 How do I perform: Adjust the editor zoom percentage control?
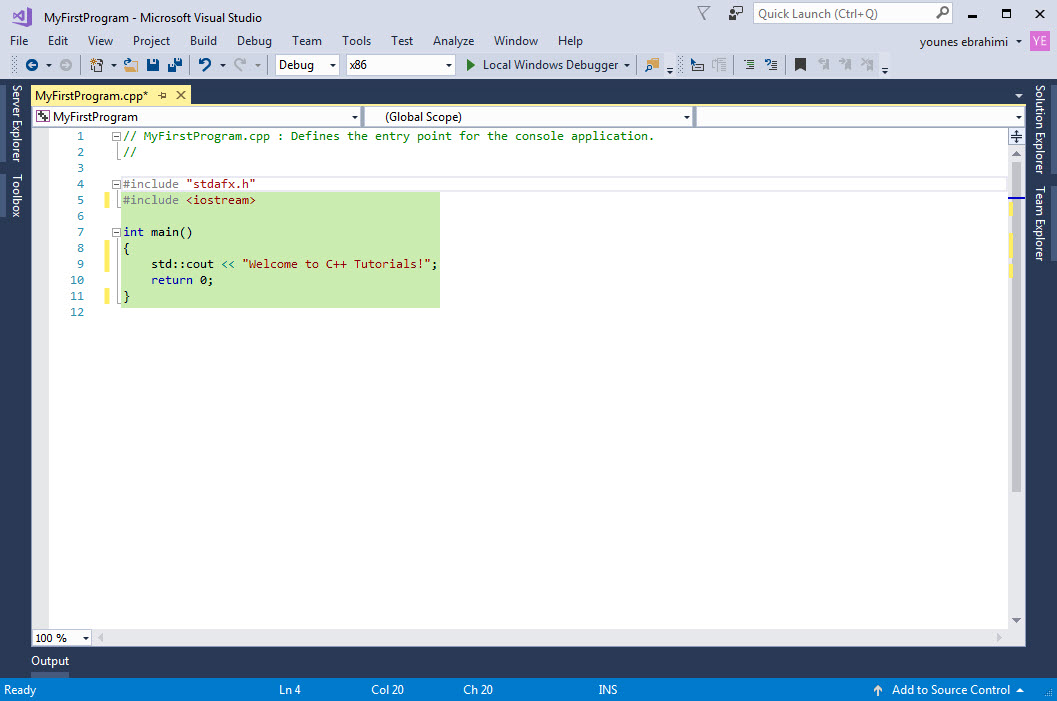pyautogui.click(x=60, y=637)
